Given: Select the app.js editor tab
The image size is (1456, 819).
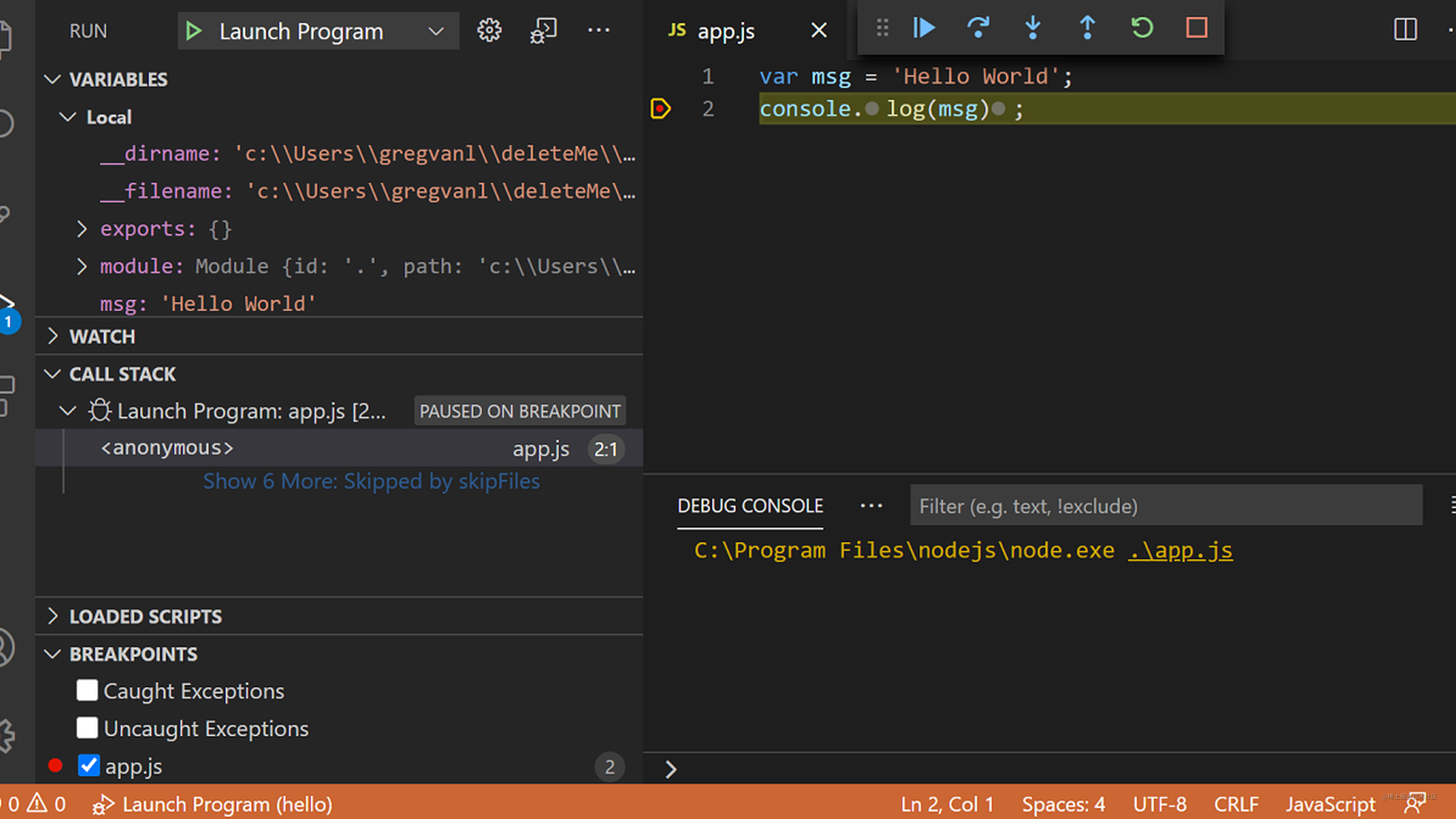Looking at the screenshot, I should (x=726, y=30).
